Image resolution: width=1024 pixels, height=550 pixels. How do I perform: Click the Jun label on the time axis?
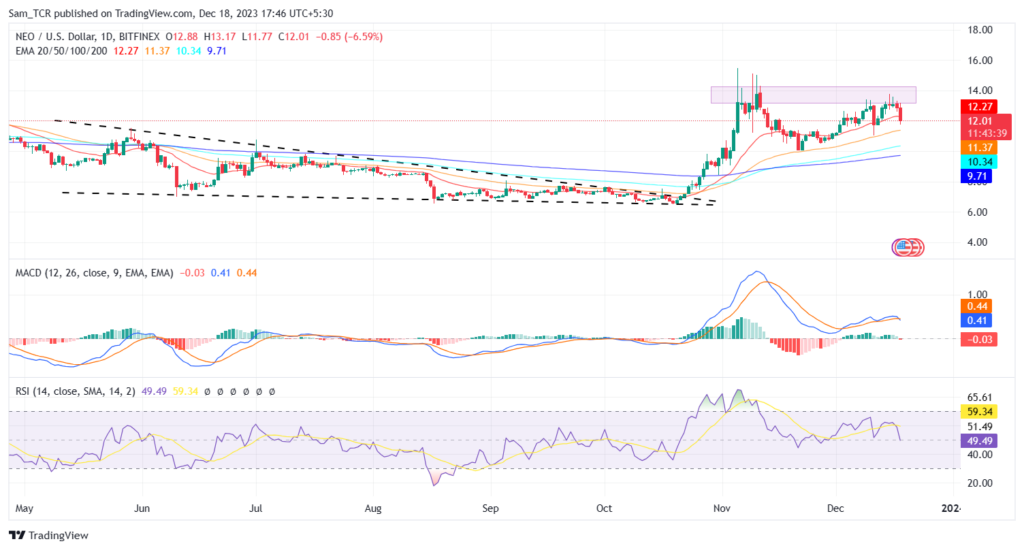[x=142, y=508]
